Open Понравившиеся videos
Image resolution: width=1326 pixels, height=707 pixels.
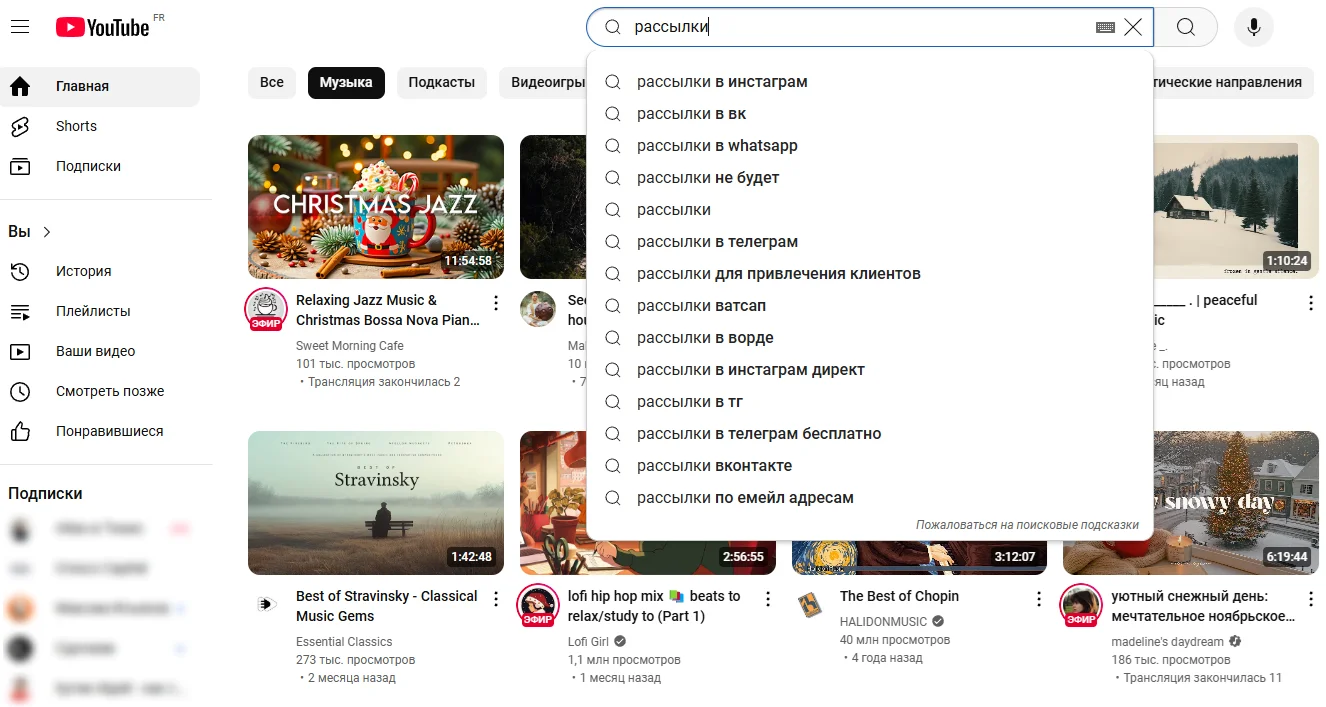click(x=109, y=431)
